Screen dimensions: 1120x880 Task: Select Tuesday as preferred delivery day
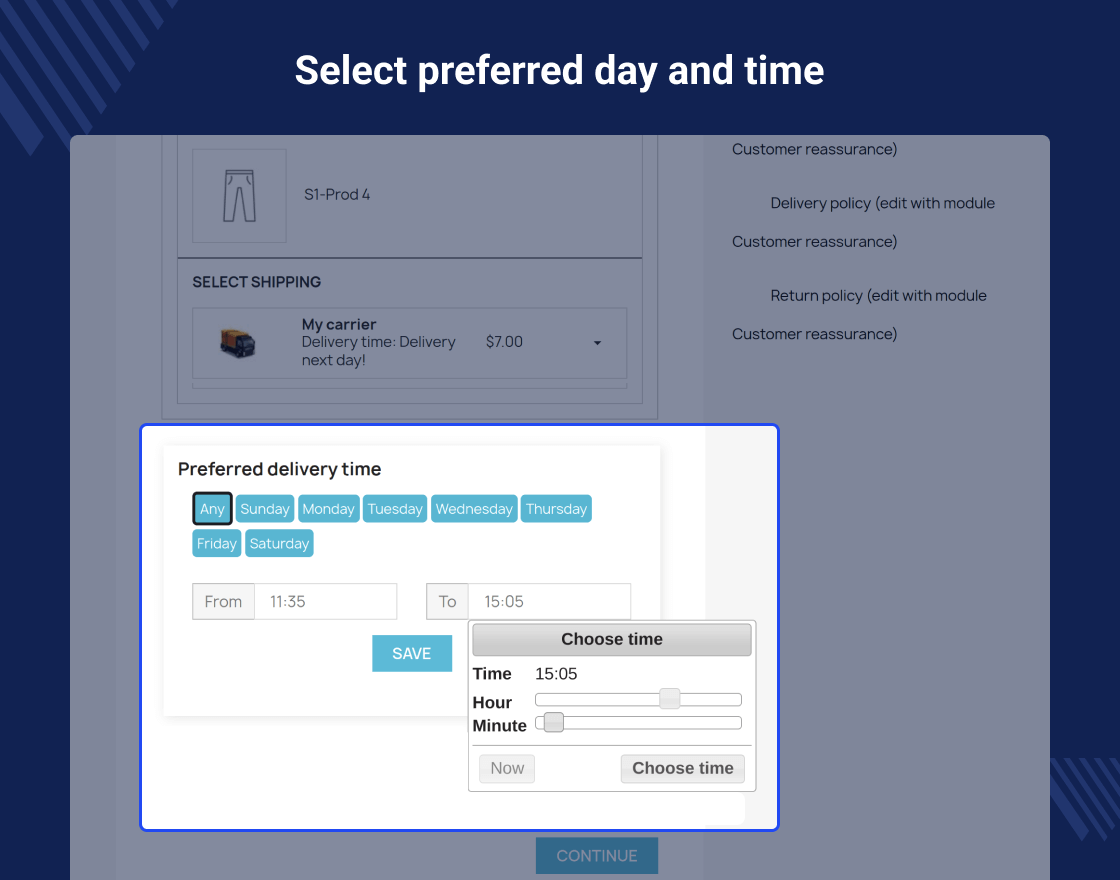click(x=394, y=508)
